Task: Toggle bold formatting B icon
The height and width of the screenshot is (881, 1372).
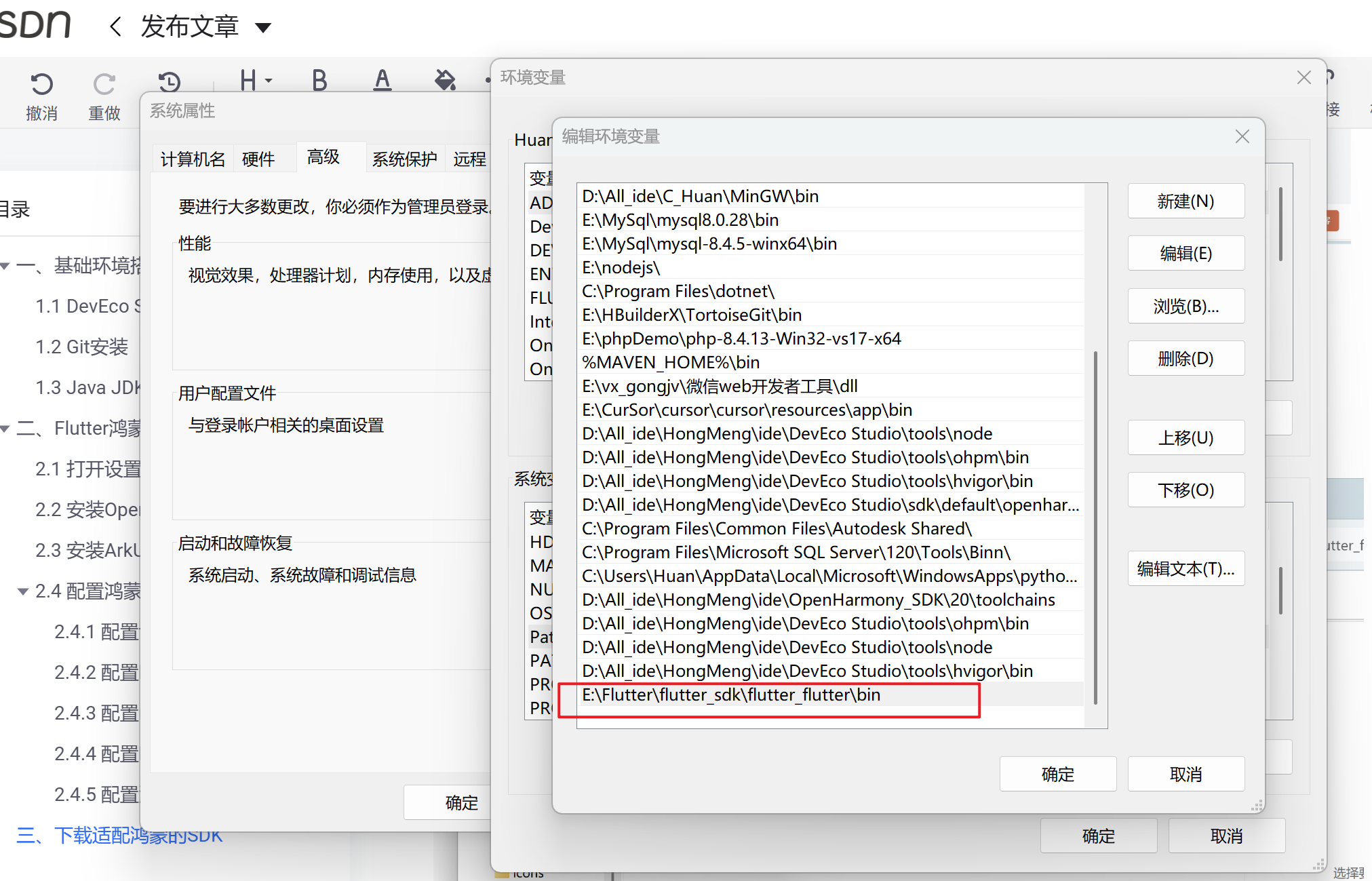Action: [319, 80]
